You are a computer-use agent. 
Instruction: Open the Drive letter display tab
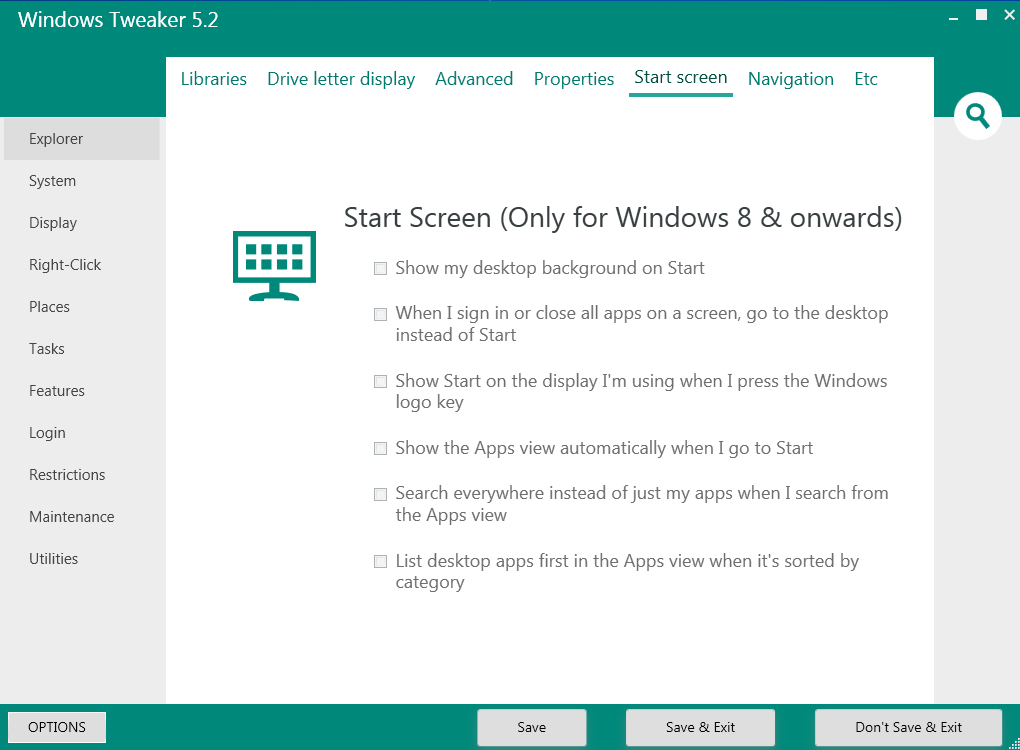pyautogui.click(x=341, y=79)
